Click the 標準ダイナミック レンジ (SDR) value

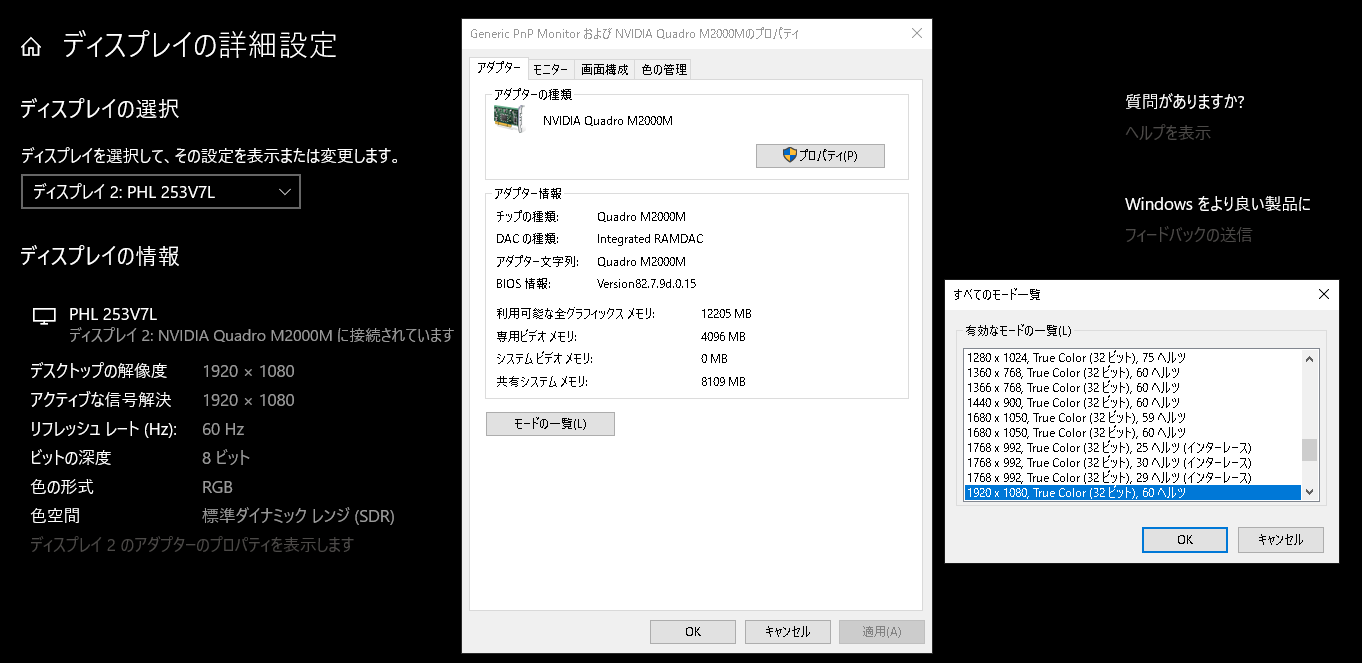tap(298, 516)
